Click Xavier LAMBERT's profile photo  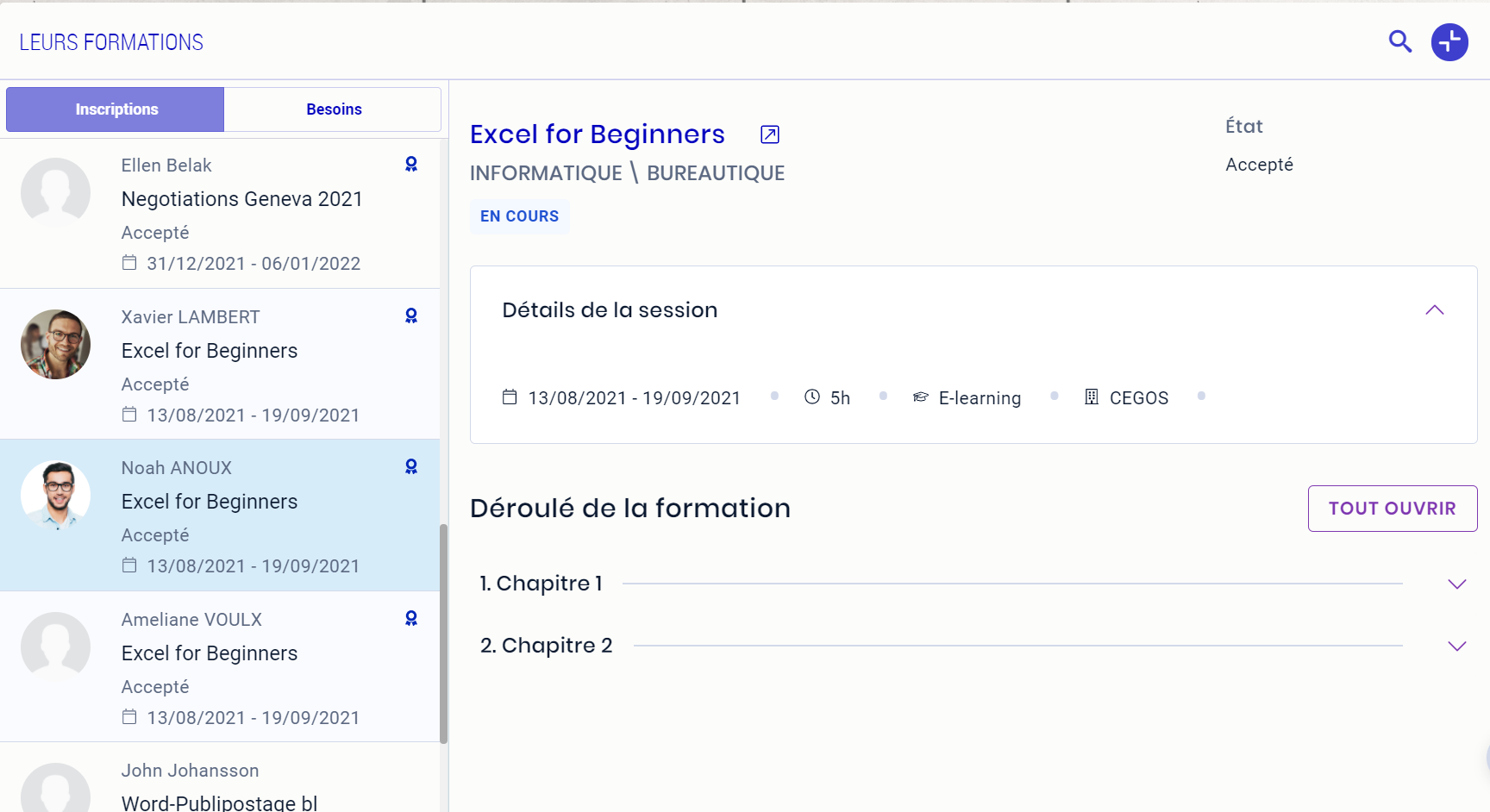[55, 345]
